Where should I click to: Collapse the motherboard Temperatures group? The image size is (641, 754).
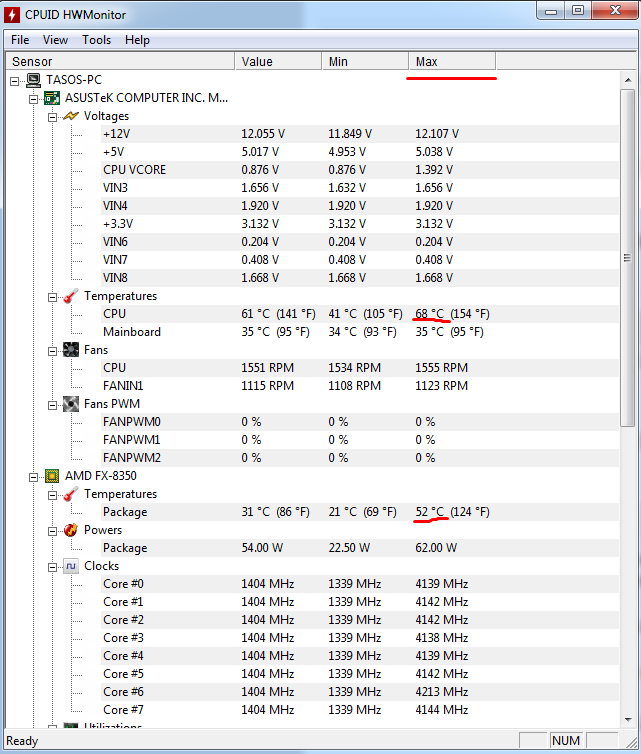pos(52,297)
